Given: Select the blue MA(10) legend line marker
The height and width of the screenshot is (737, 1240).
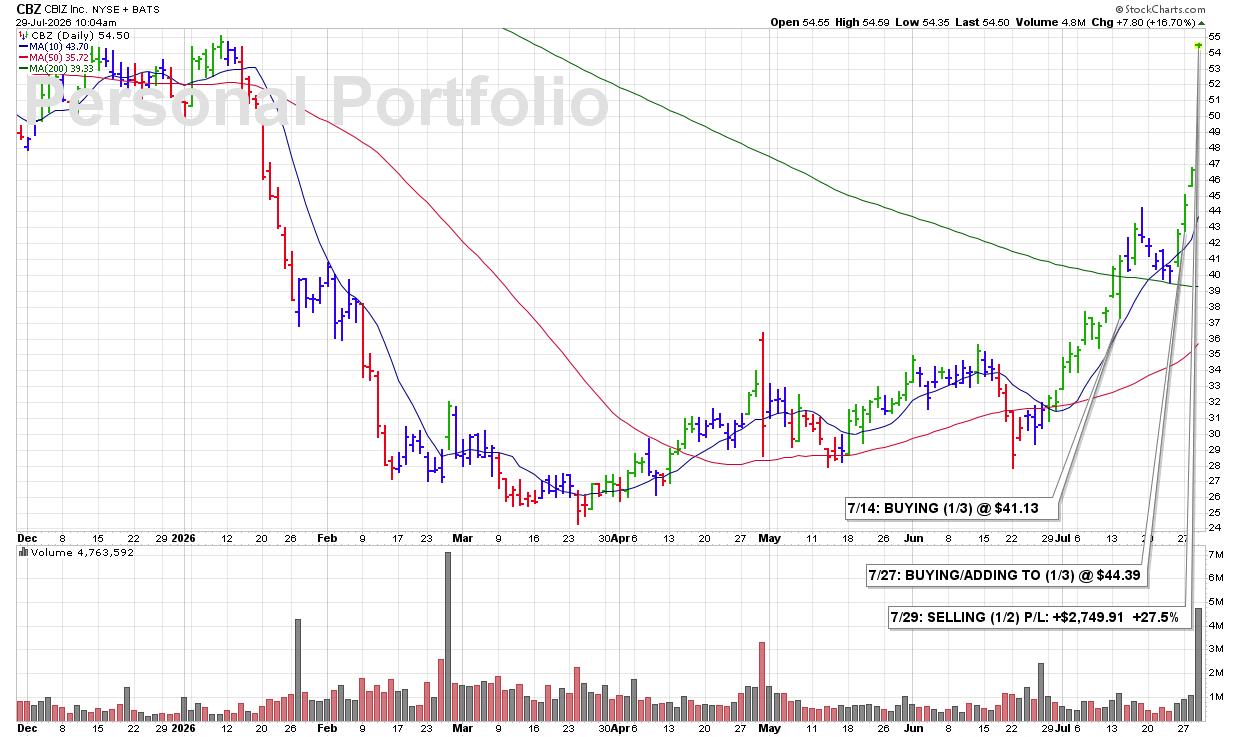Looking at the screenshot, I should click(x=24, y=47).
